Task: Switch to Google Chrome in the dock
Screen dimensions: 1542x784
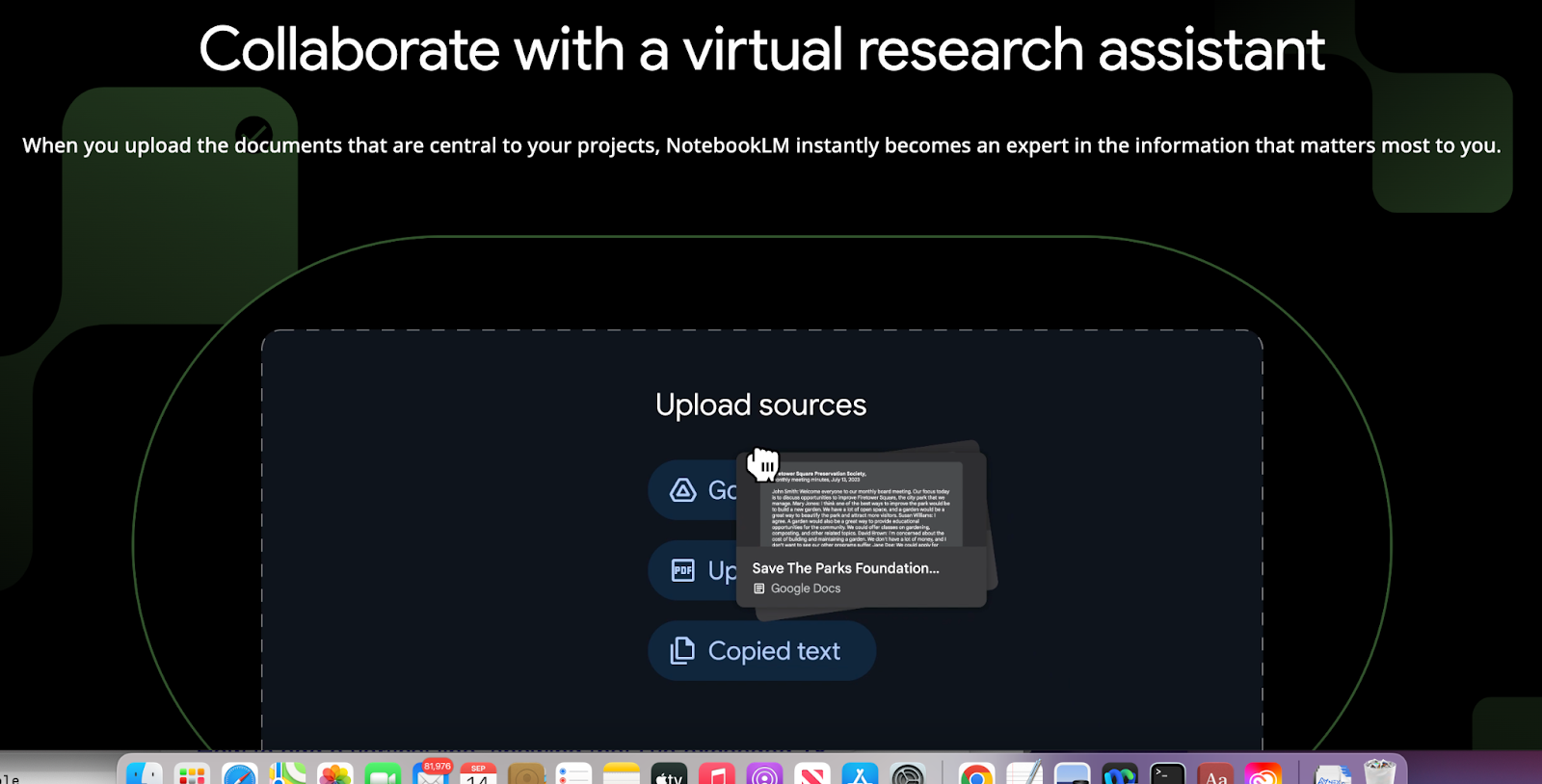Action: (x=976, y=773)
